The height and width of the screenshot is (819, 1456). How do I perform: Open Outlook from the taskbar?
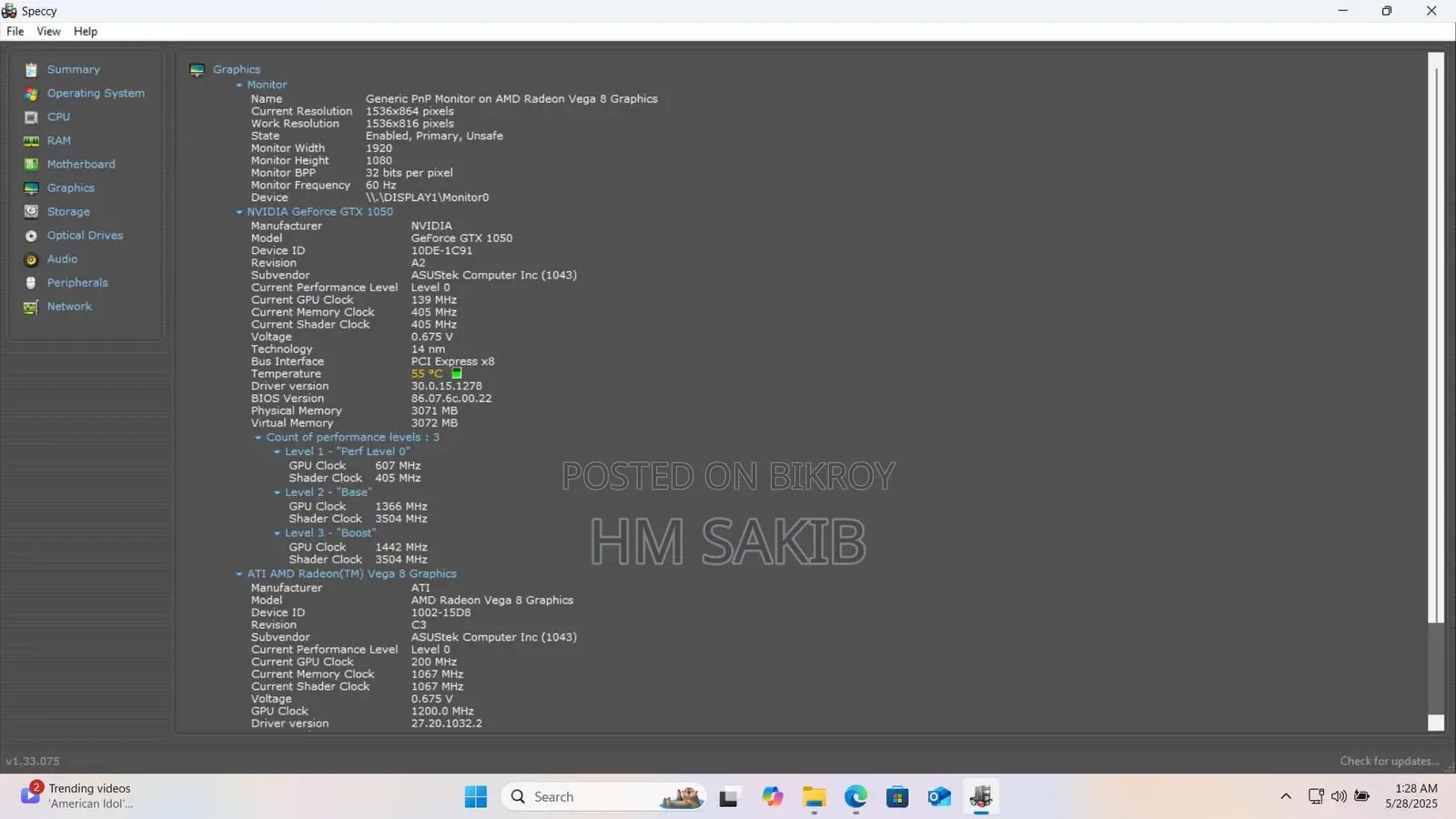939,797
